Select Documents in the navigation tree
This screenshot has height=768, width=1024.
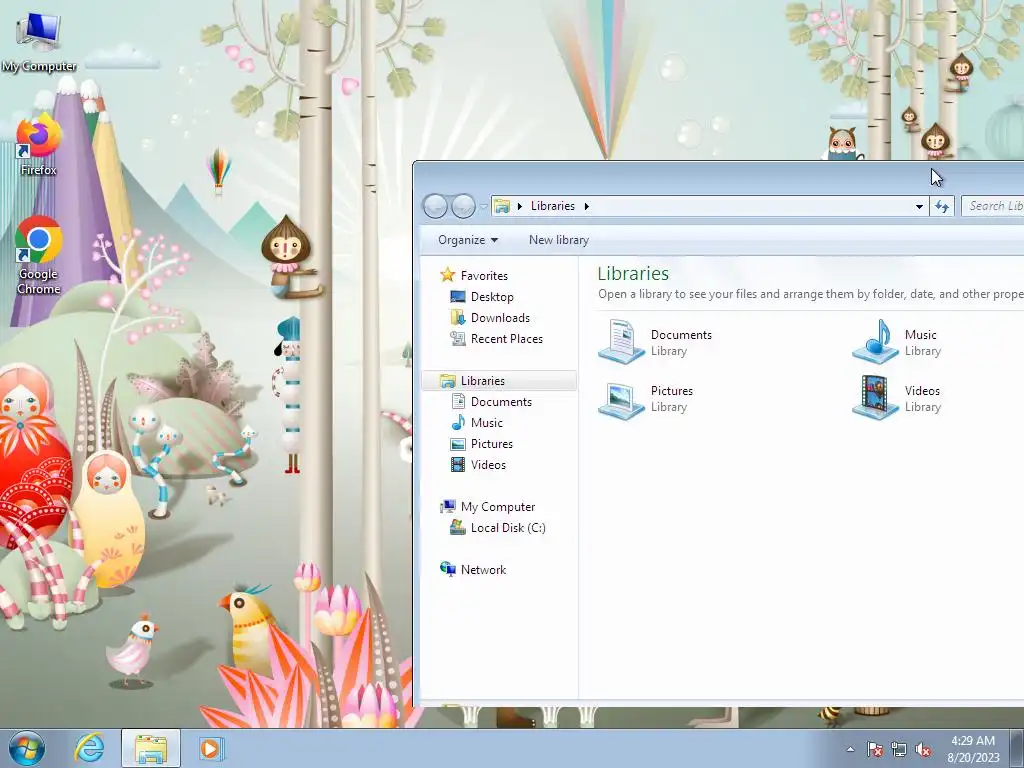501,402
